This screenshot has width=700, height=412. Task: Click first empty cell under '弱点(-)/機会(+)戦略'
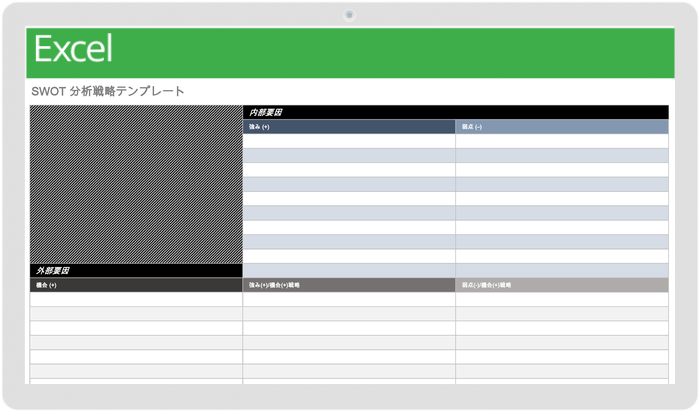coord(562,299)
